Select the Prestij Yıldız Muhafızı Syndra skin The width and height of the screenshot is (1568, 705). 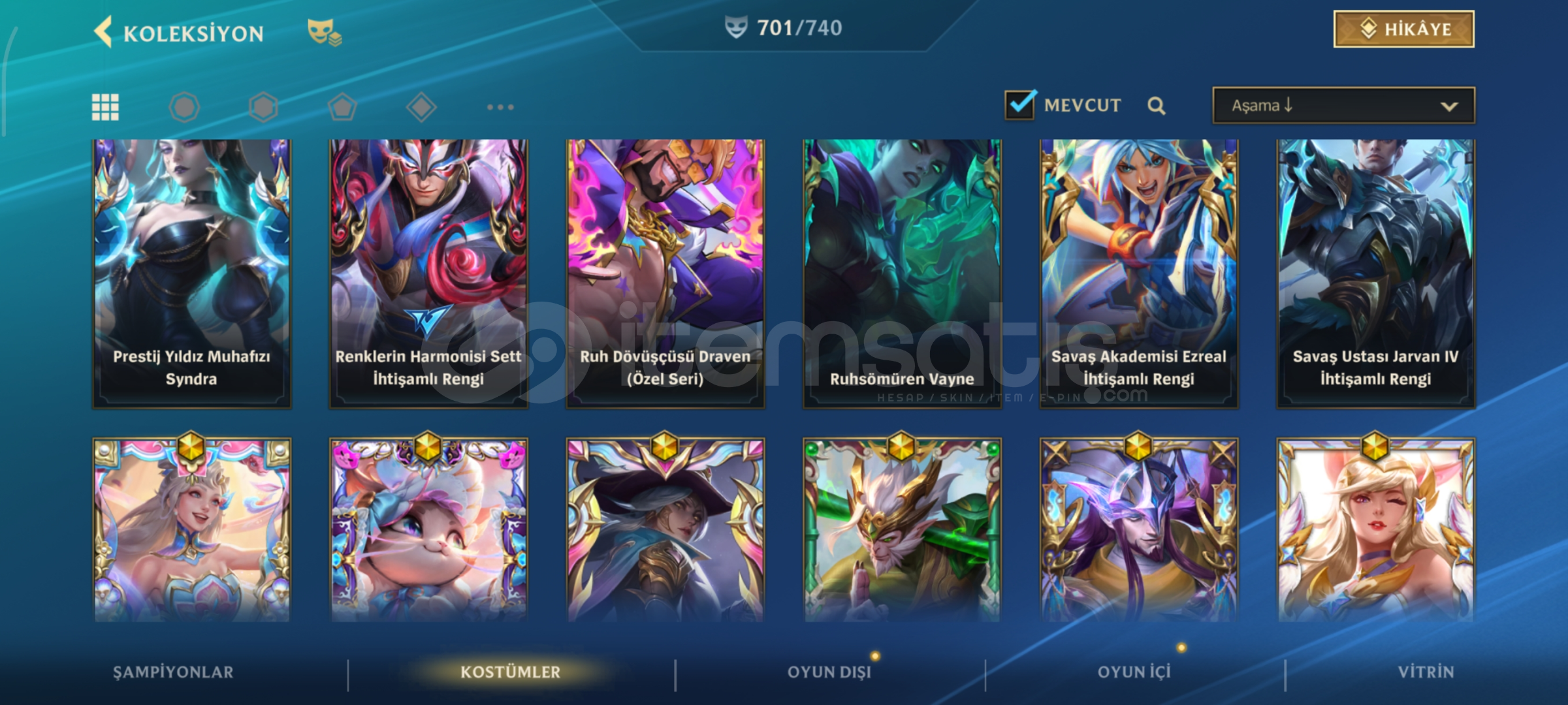tap(191, 274)
